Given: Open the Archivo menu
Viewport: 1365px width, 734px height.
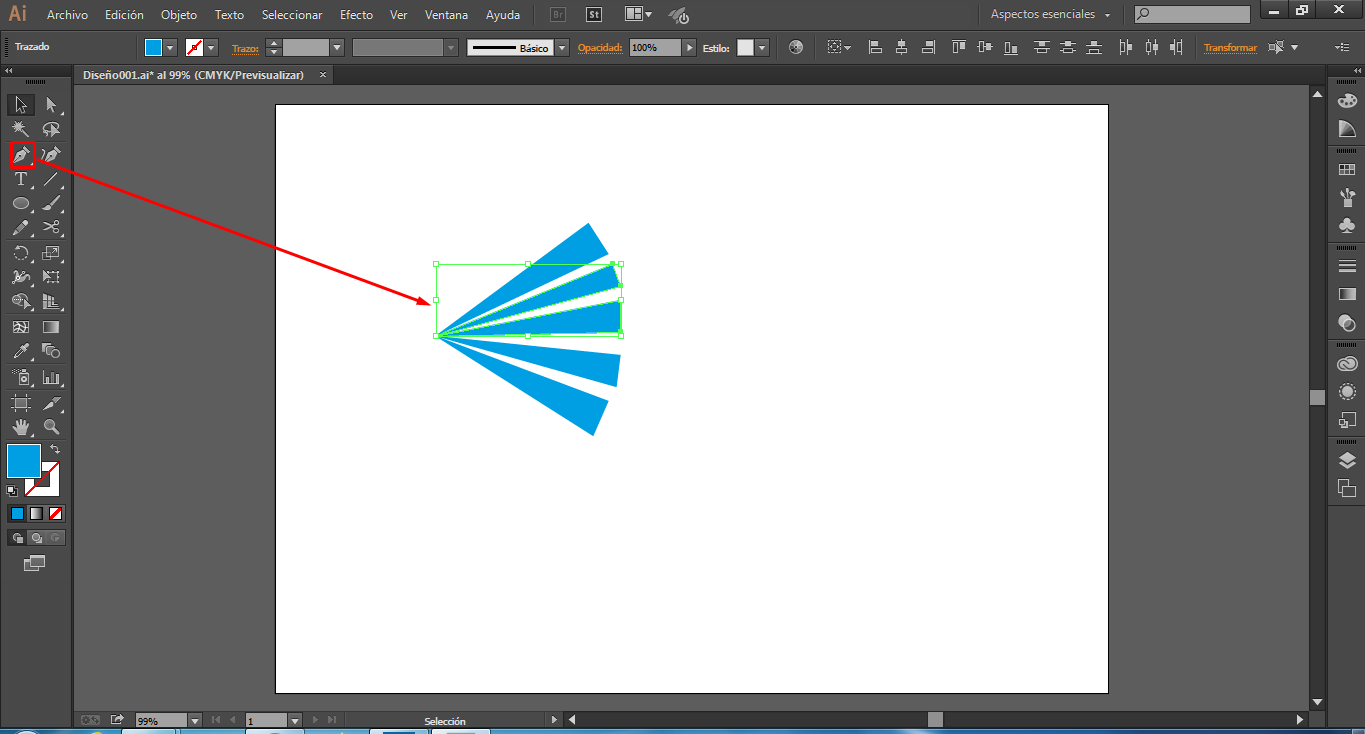Looking at the screenshot, I should click(67, 15).
